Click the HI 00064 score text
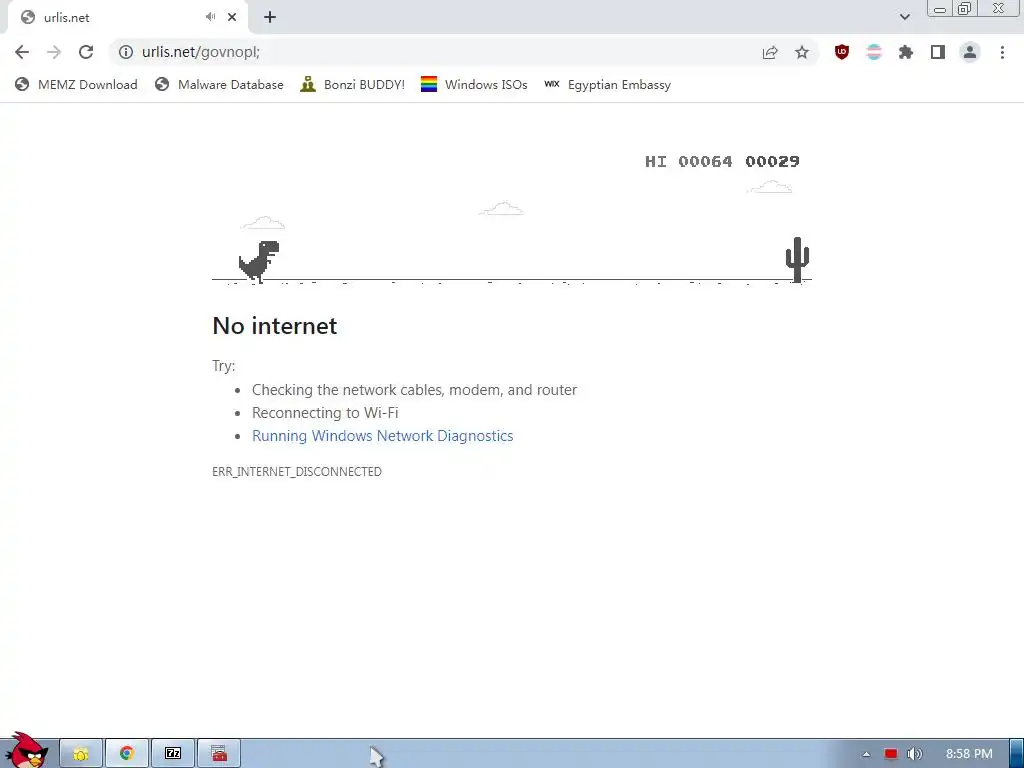 pos(688,161)
